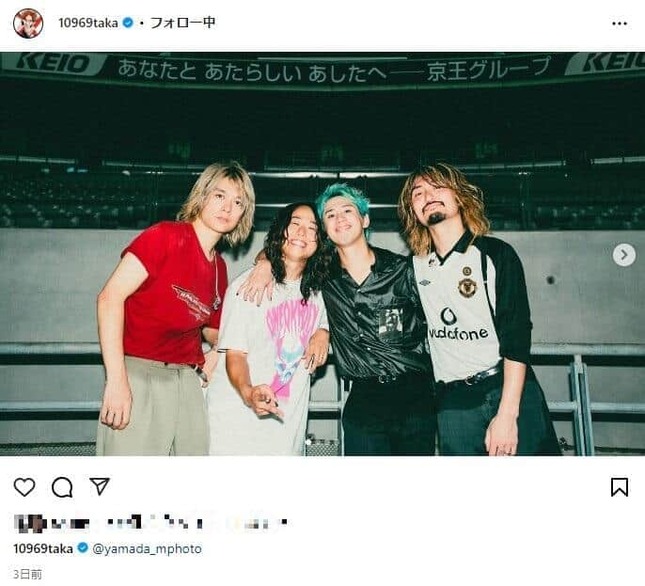Click the verified badge beside the header username

[x=127, y=23]
